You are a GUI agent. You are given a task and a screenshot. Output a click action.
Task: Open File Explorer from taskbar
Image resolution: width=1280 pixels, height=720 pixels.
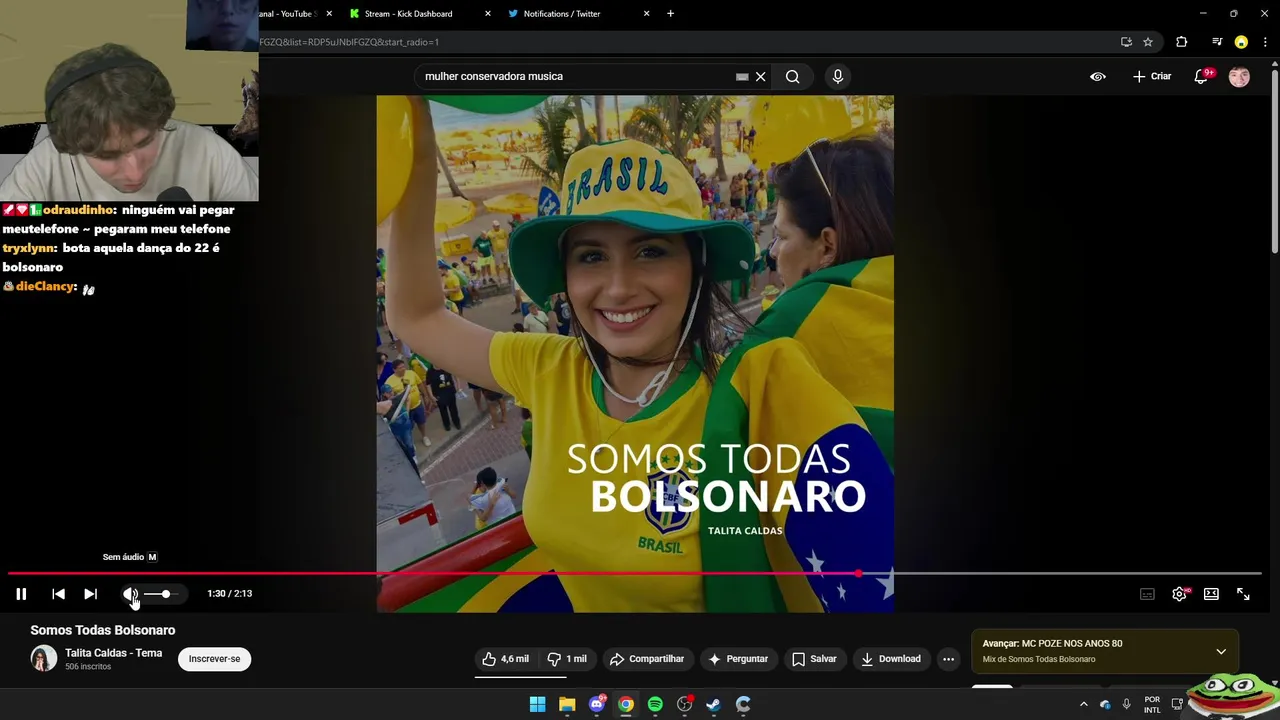tap(567, 704)
